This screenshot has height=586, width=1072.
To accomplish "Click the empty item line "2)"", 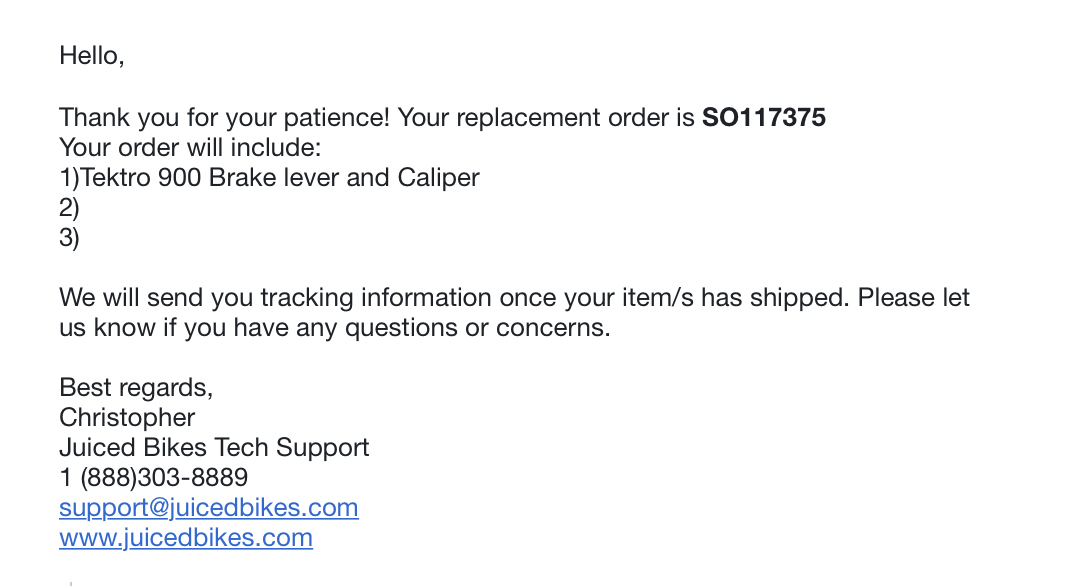I will click(69, 208).
